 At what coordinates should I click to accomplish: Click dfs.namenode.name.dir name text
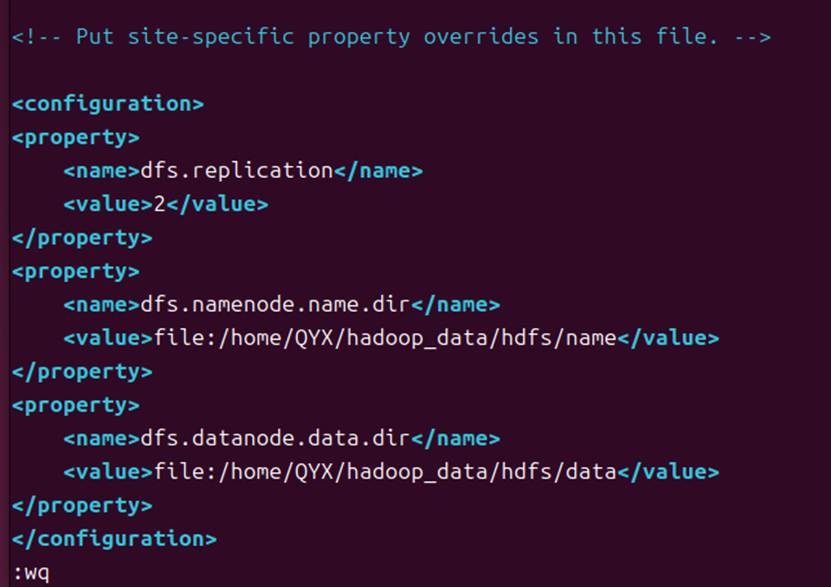click(276, 305)
